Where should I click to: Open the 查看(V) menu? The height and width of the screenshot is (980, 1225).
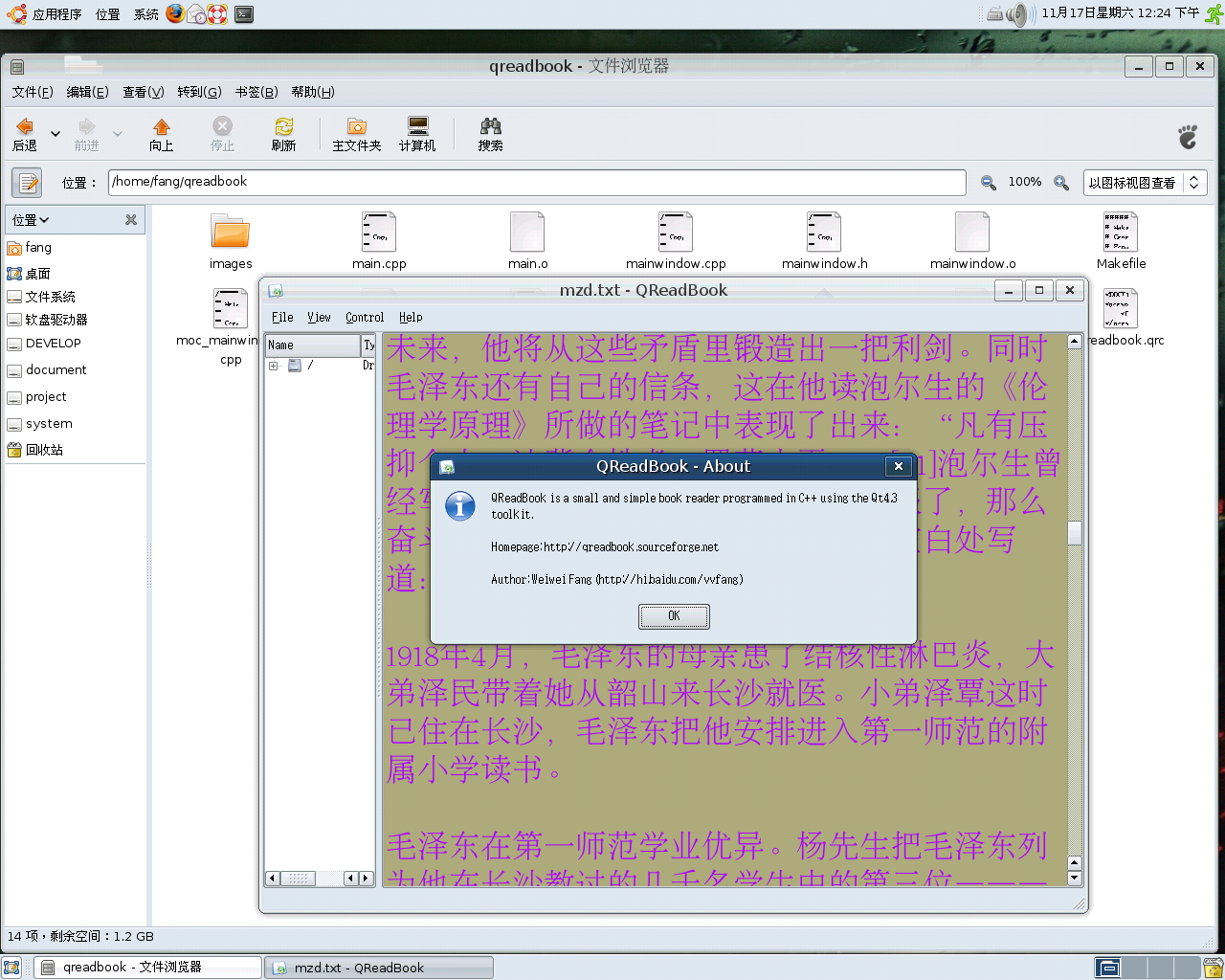click(144, 92)
